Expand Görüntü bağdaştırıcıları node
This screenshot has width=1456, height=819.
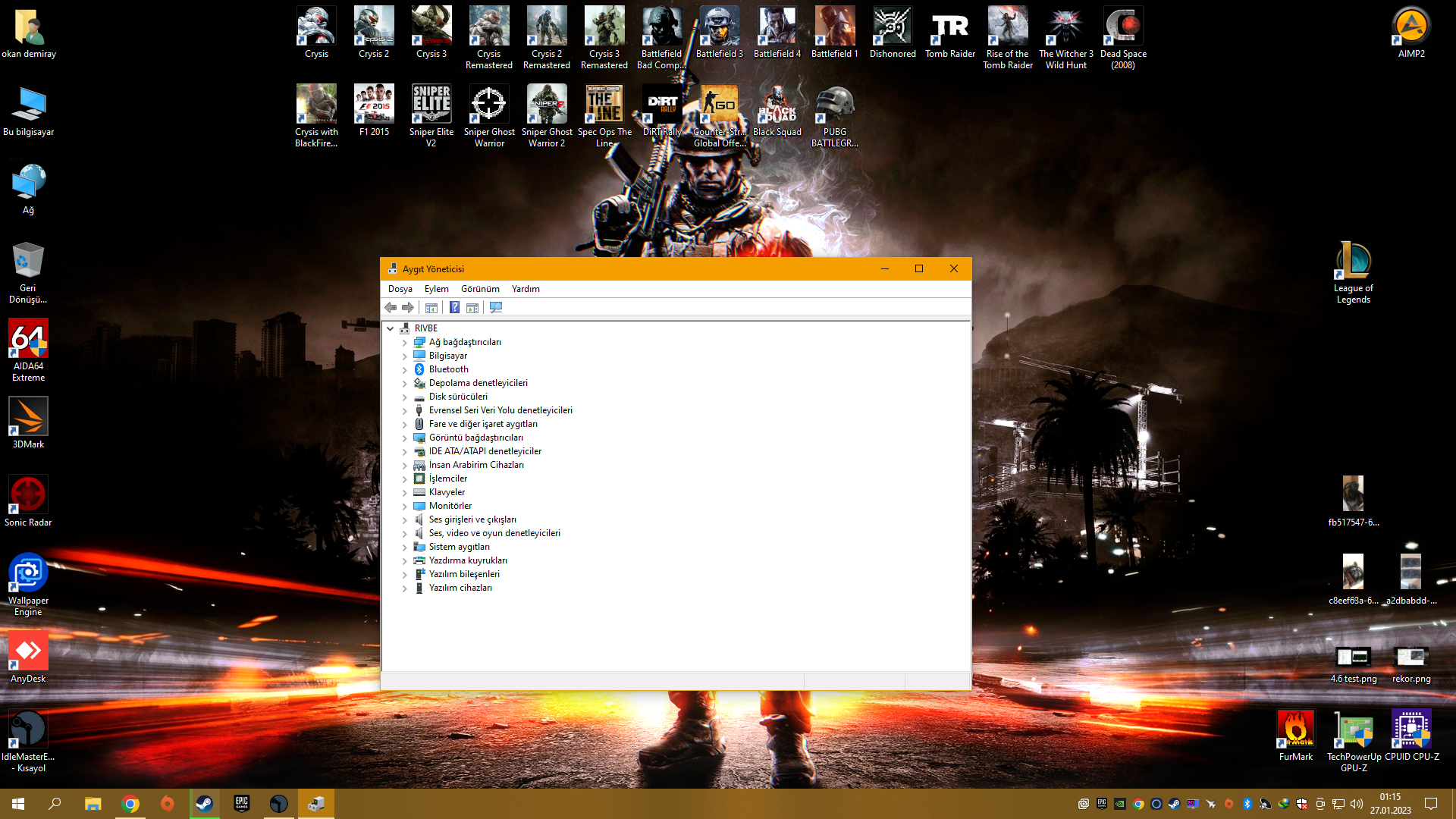[x=405, y=438]
